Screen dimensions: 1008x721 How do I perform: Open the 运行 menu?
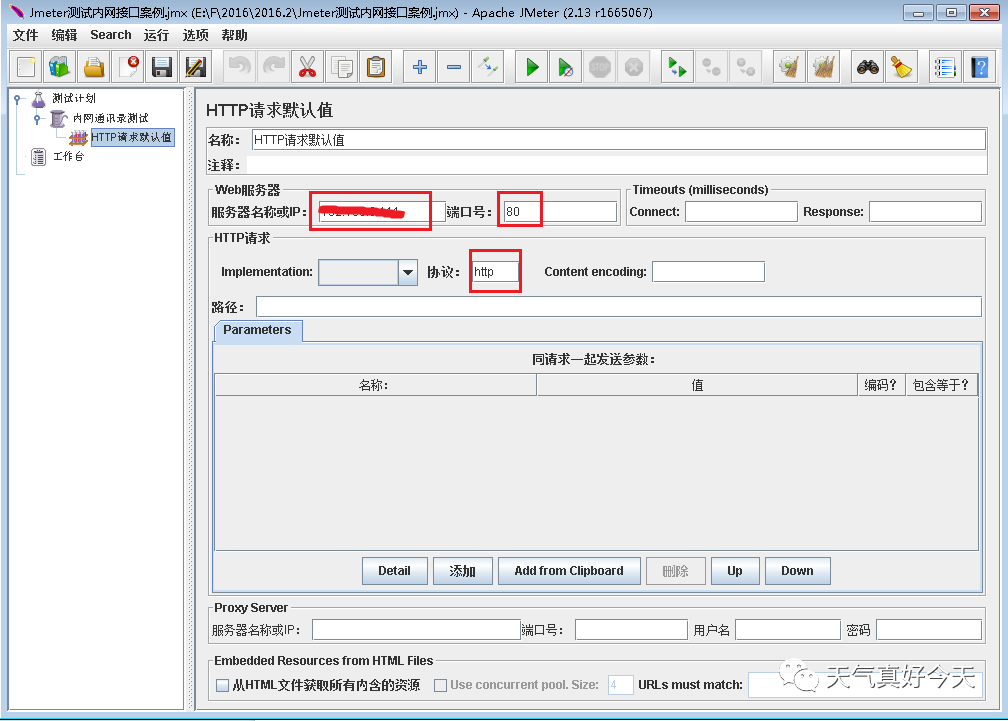(156, 35)
